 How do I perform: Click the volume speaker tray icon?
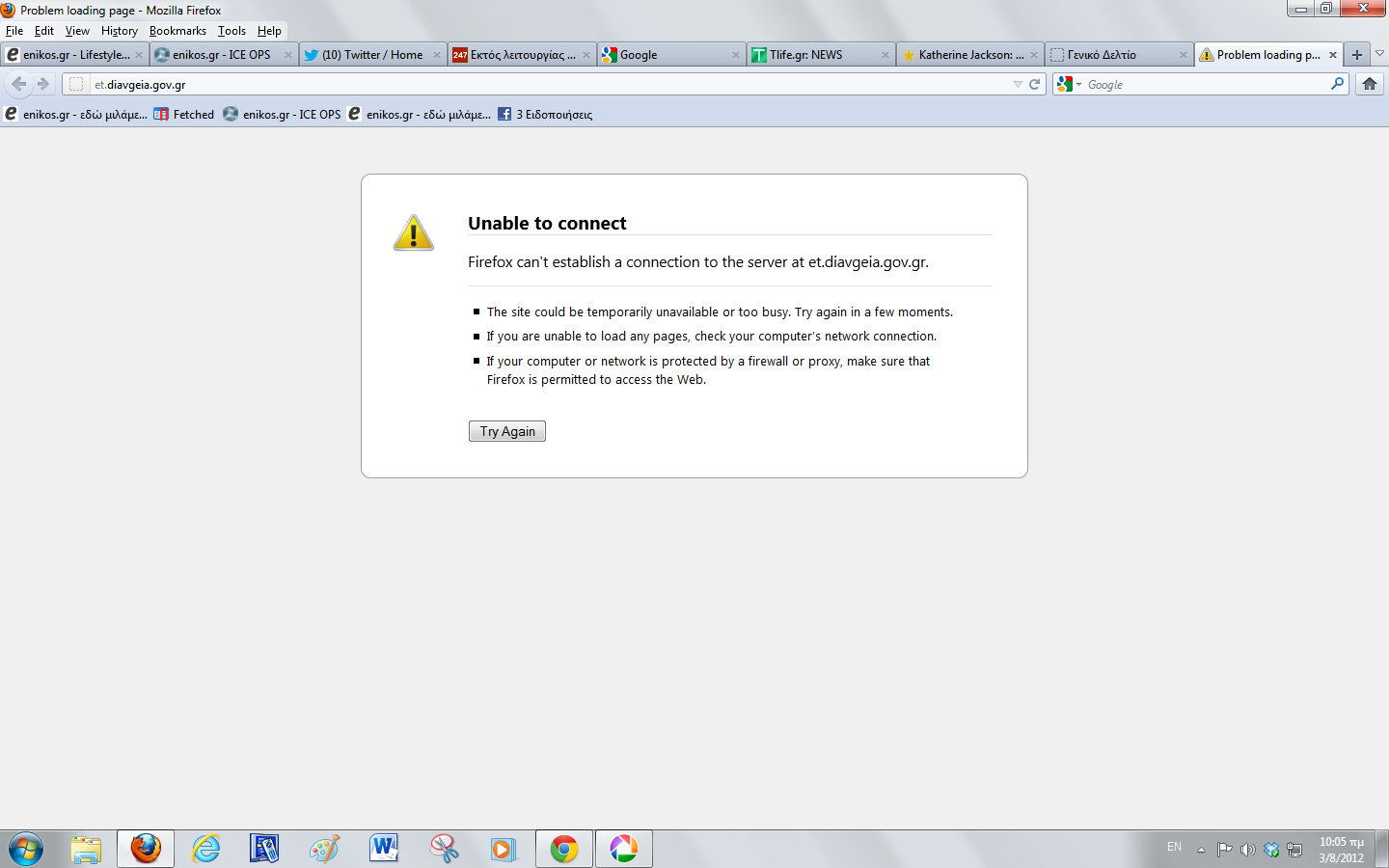[1247, 850]
